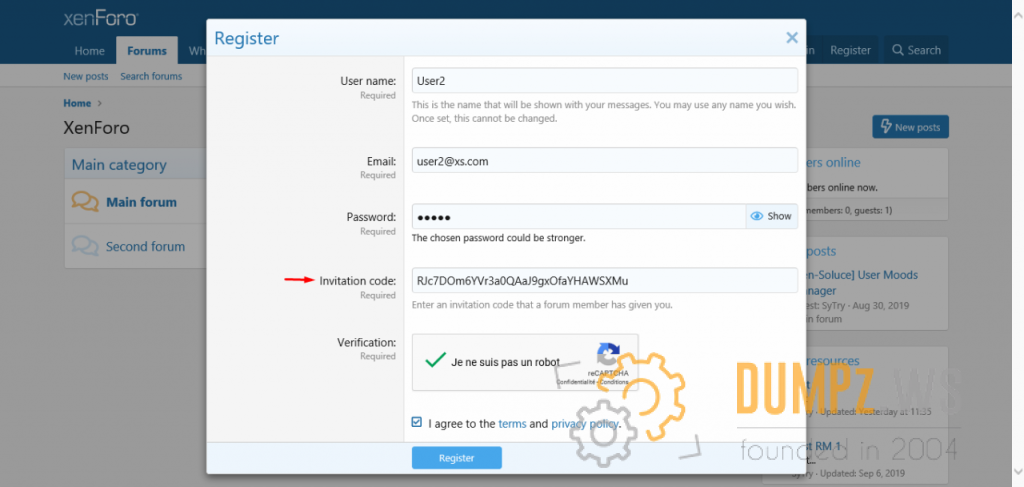The height and width of the screenshot is (487, 1024).
Task: Submit the form with Register button
Action: pyautogui.click(x=456, y=458)
